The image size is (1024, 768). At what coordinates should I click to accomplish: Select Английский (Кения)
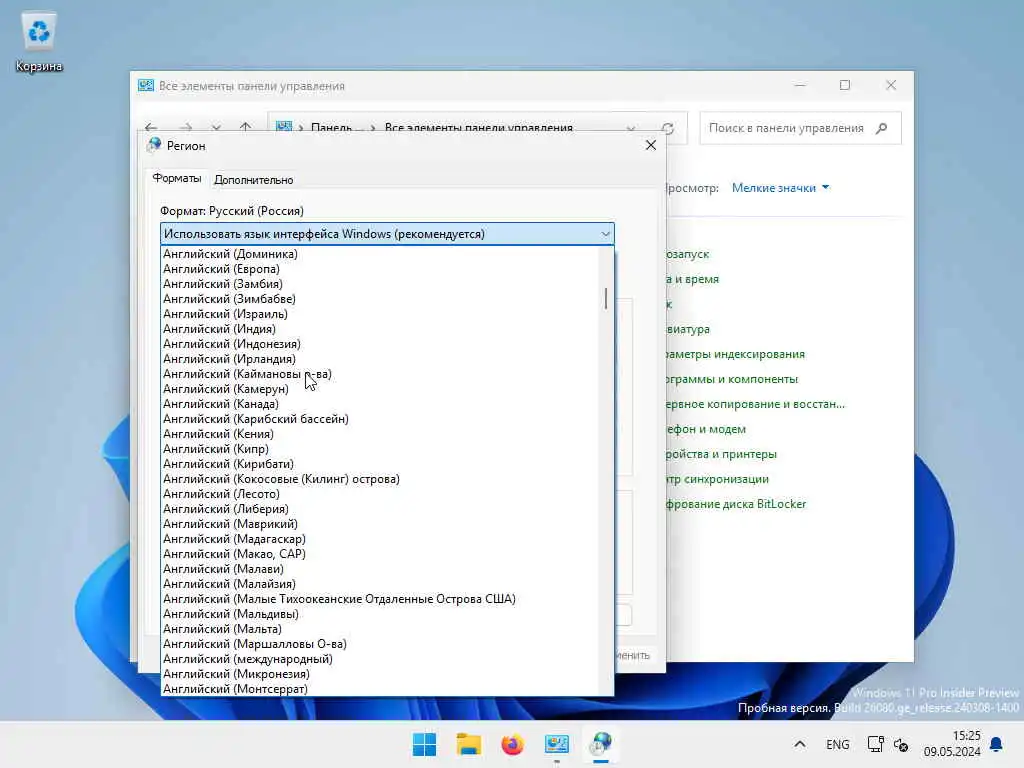tap(379, 434)
